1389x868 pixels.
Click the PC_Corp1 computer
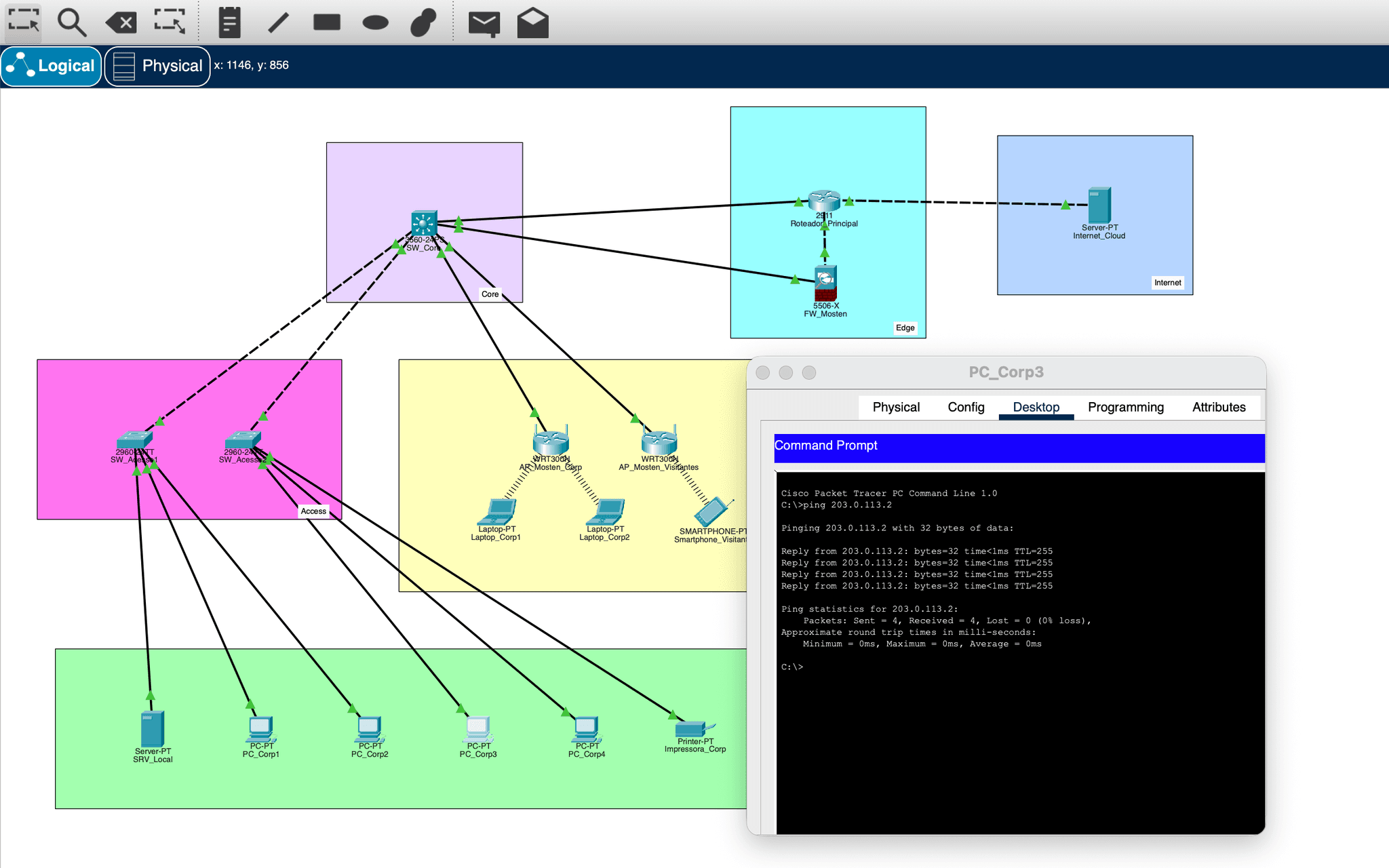(260, 729)
